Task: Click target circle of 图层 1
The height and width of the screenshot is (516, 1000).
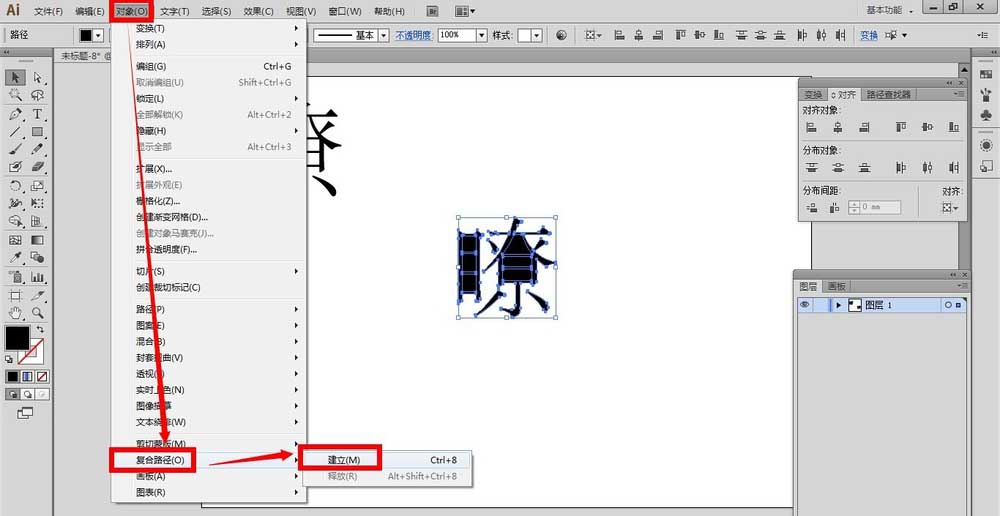Action: (x=948, y=306)
